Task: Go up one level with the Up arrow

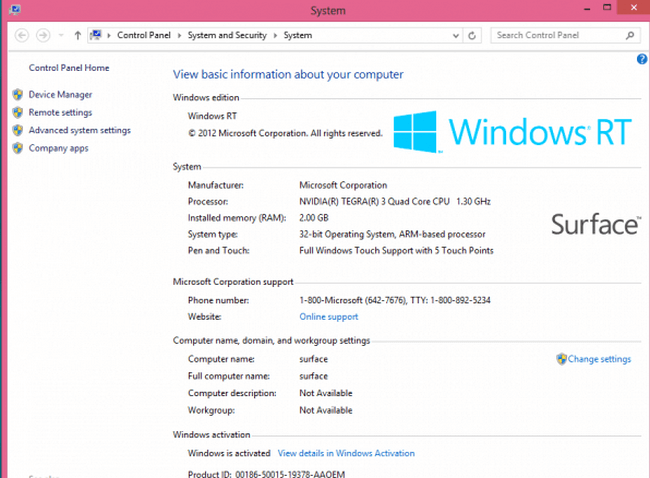Action: [x=78, y=35]
